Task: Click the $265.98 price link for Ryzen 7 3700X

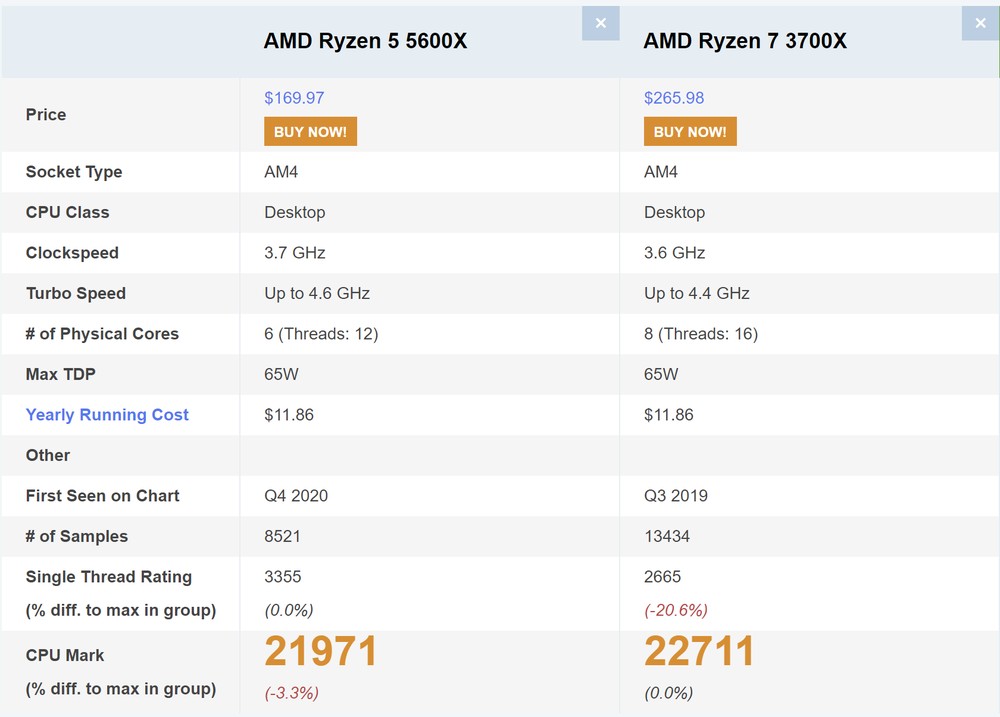Action: [x=674, y=98]
